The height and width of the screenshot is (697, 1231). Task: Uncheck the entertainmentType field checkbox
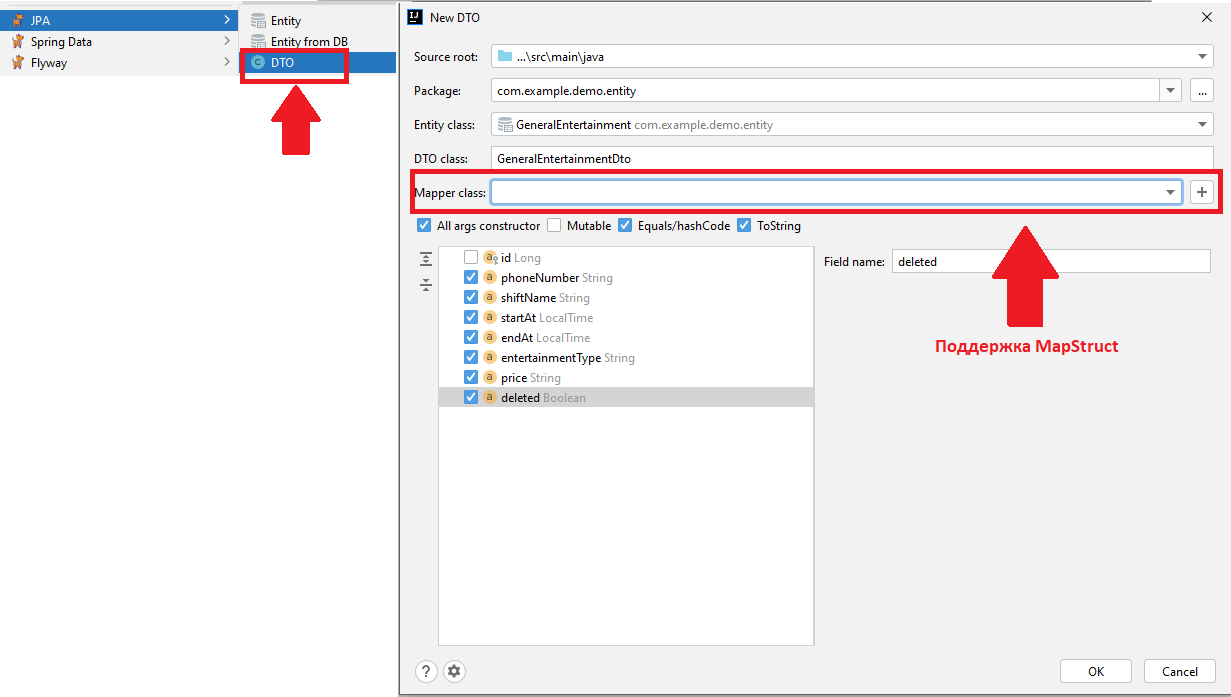[471, 358]
